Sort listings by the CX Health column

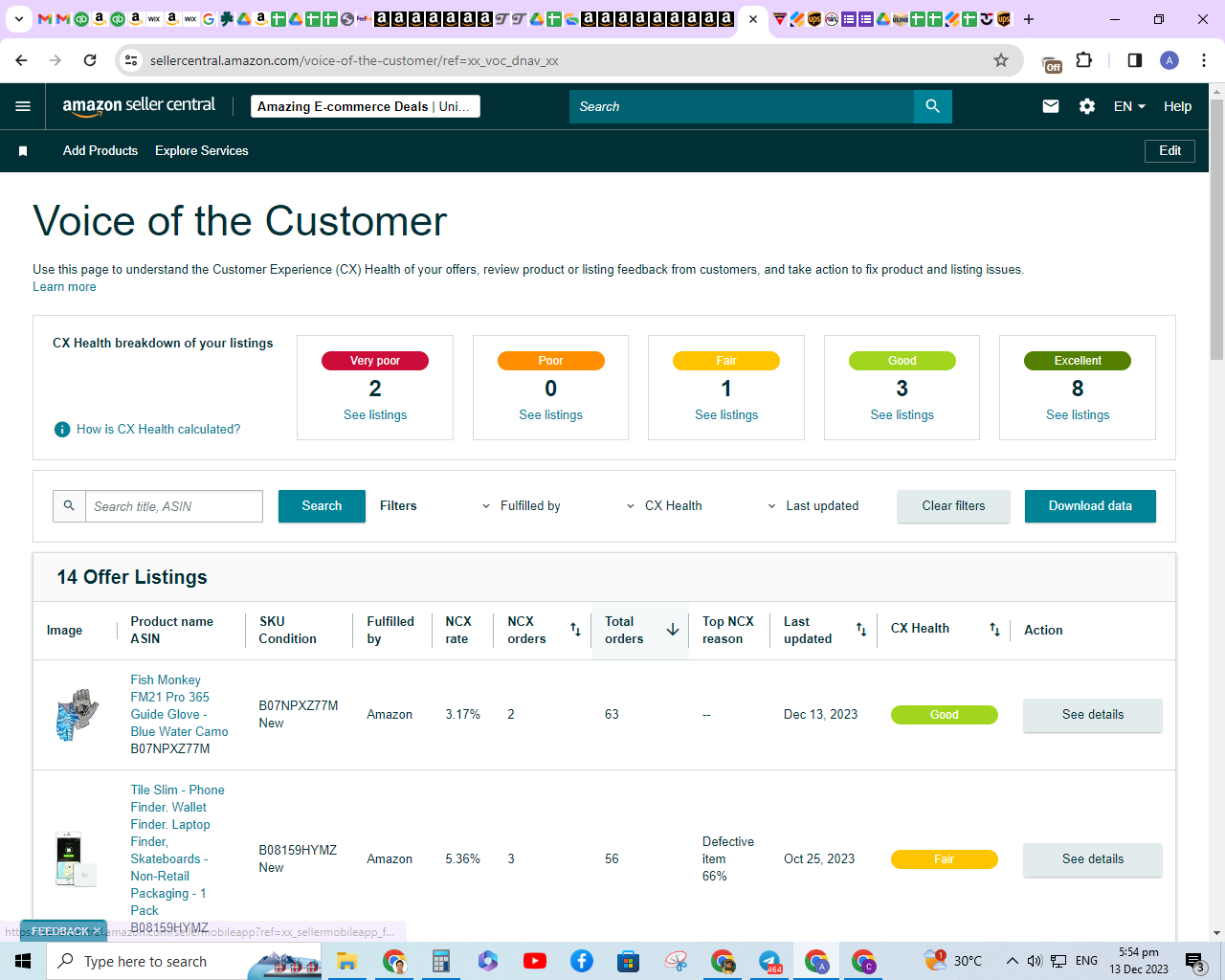[995, 630]
